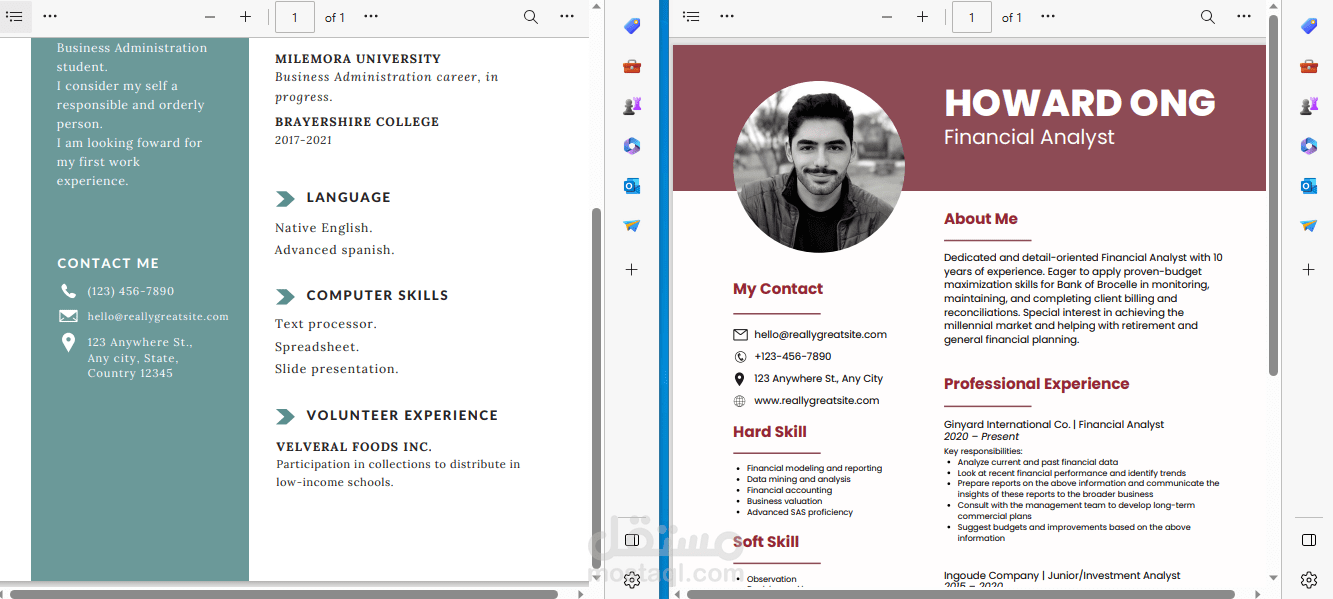Click the email address in teal Contact Me panel

(x=158, y=316)
